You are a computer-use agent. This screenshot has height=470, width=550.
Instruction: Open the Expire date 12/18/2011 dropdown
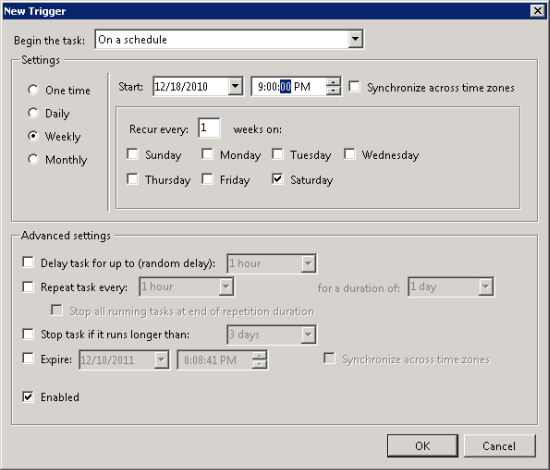(161, 360)
